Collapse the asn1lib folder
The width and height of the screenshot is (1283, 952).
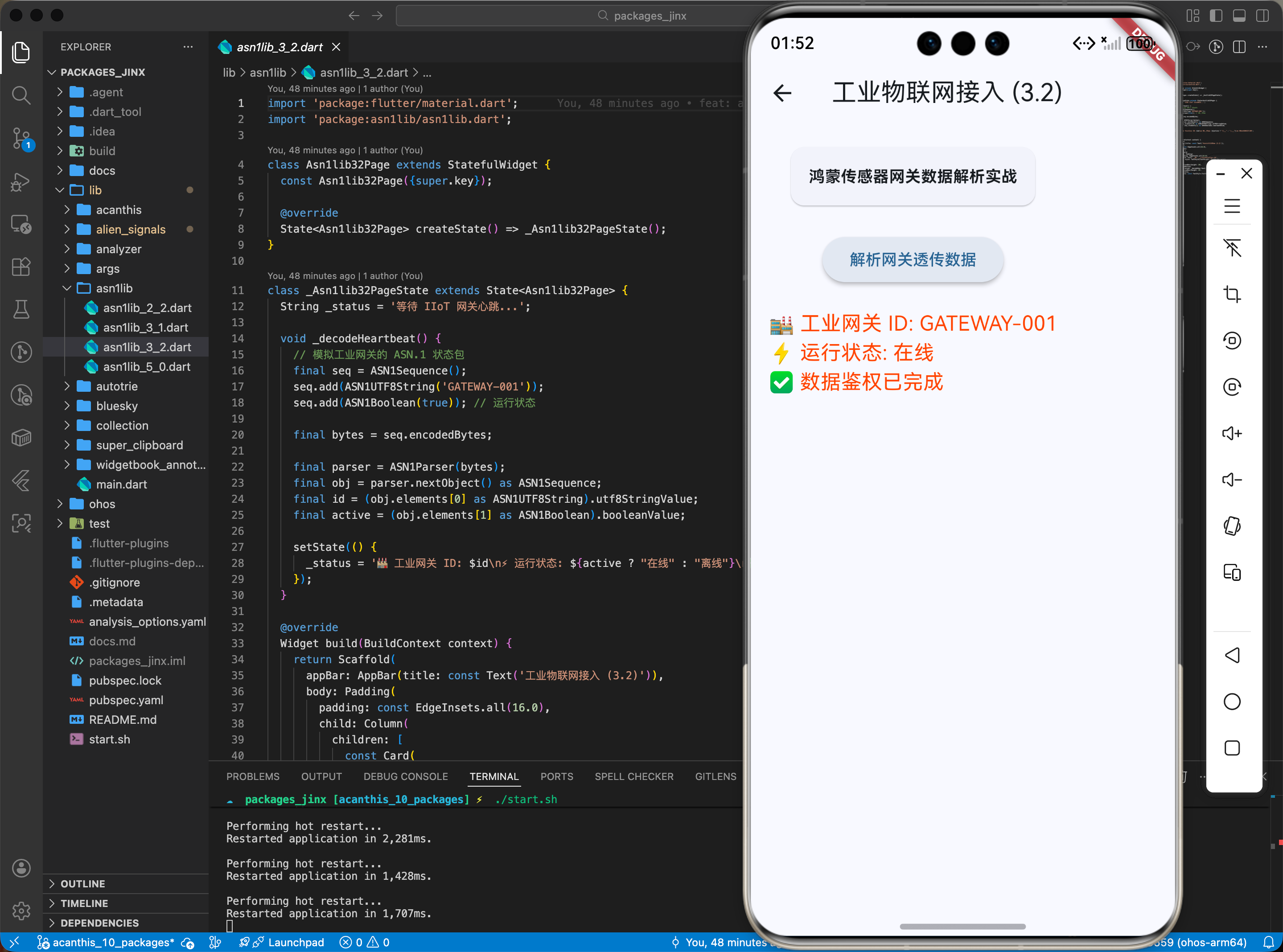point(114,288)
